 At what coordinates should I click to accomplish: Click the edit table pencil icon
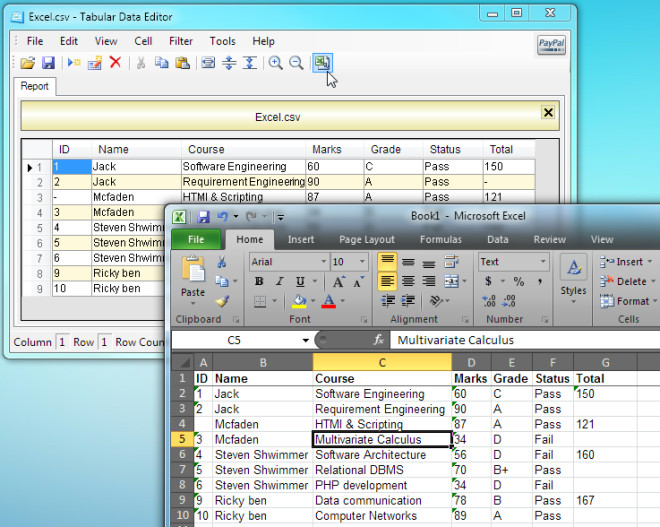[95, 63]
